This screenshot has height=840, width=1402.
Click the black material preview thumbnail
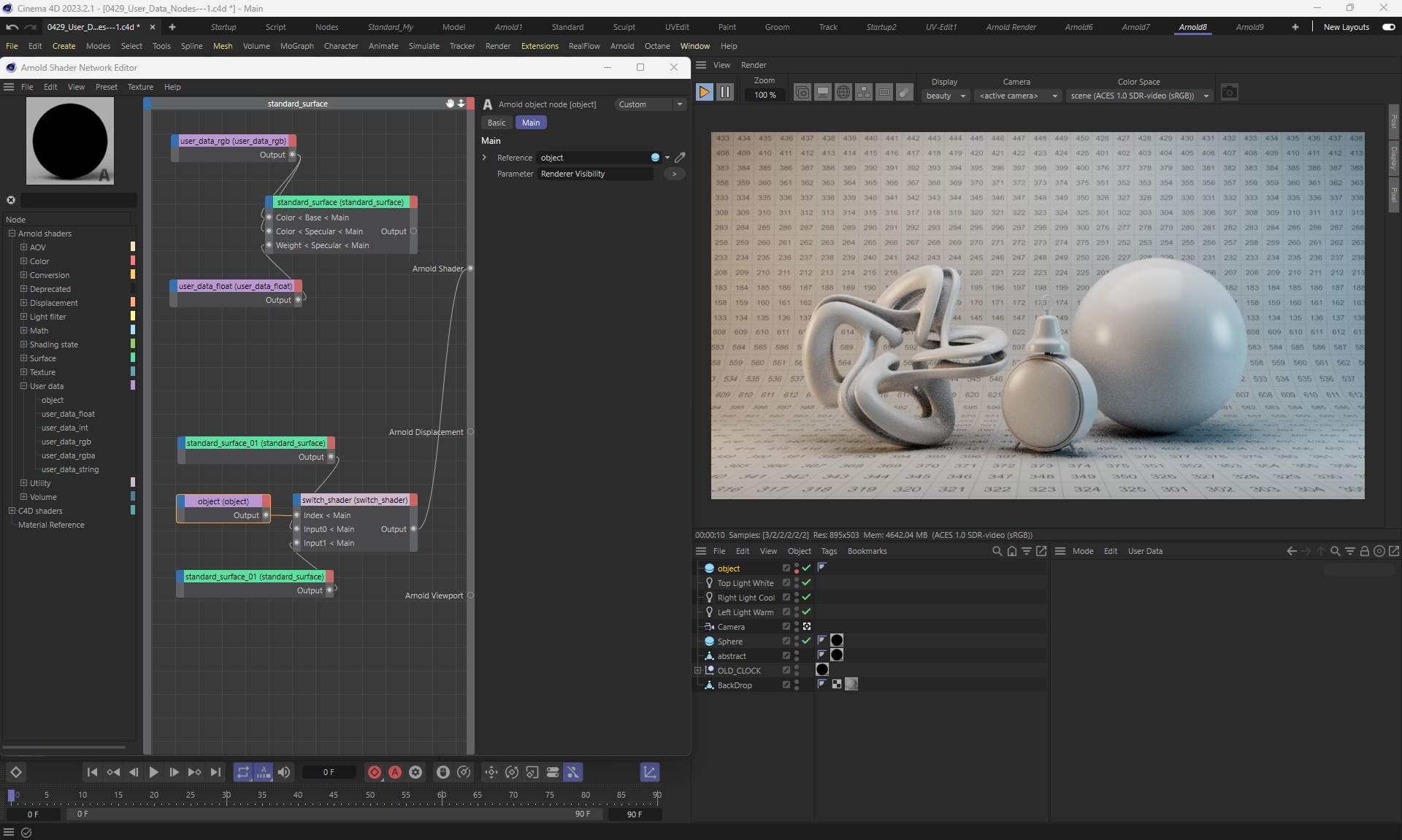point(70,141)
